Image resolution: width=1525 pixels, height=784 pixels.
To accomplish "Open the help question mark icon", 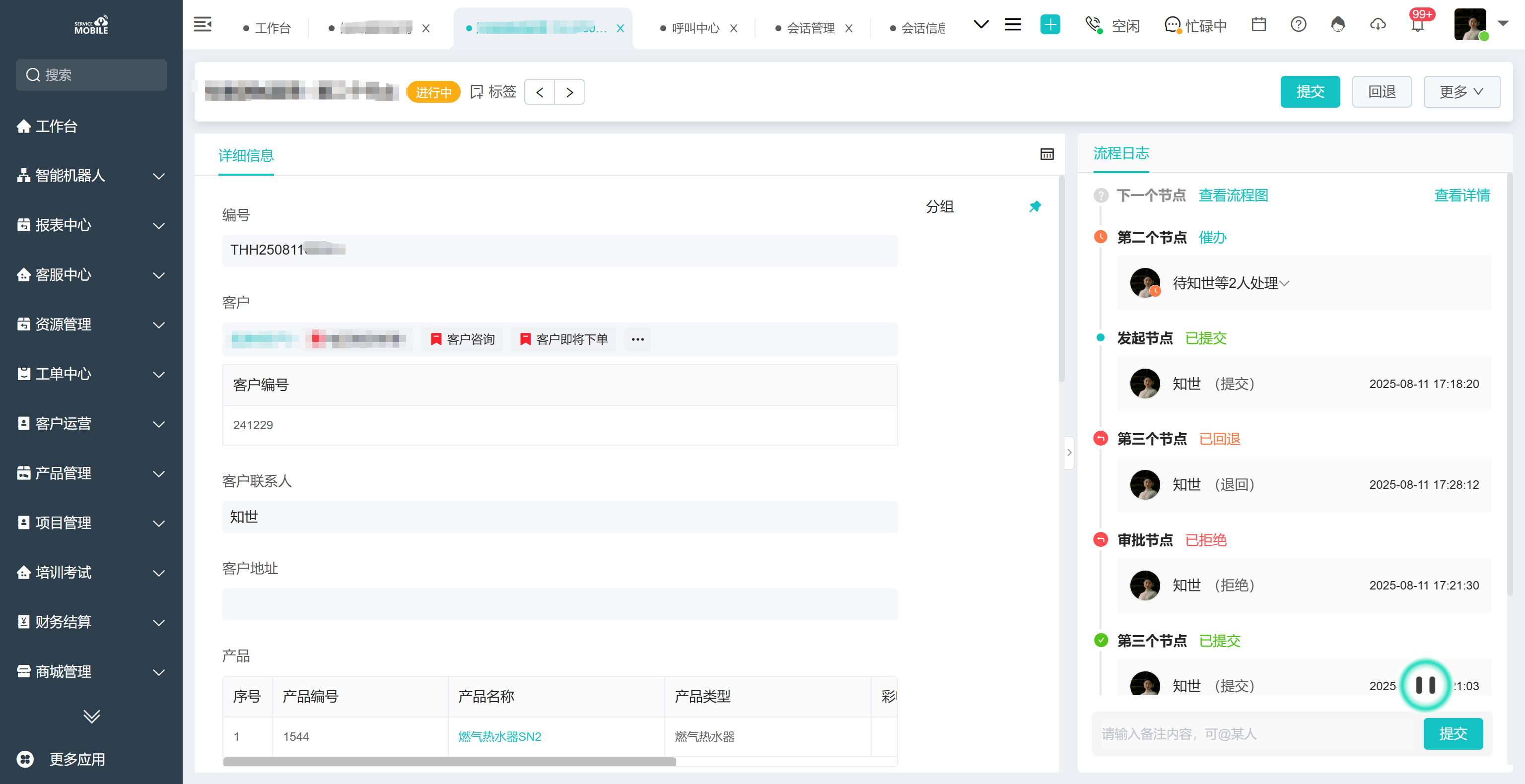I will (x=1298, y=25).
